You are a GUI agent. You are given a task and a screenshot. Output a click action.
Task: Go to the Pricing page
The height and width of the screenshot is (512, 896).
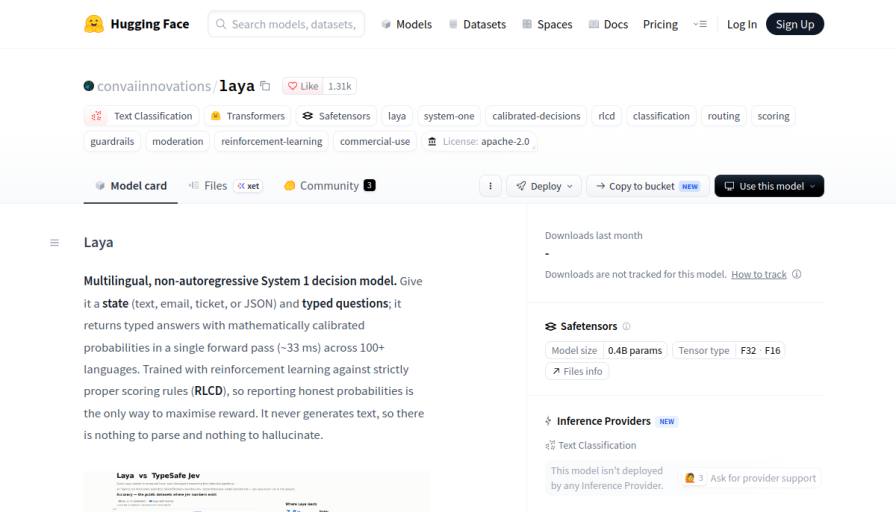660,24
